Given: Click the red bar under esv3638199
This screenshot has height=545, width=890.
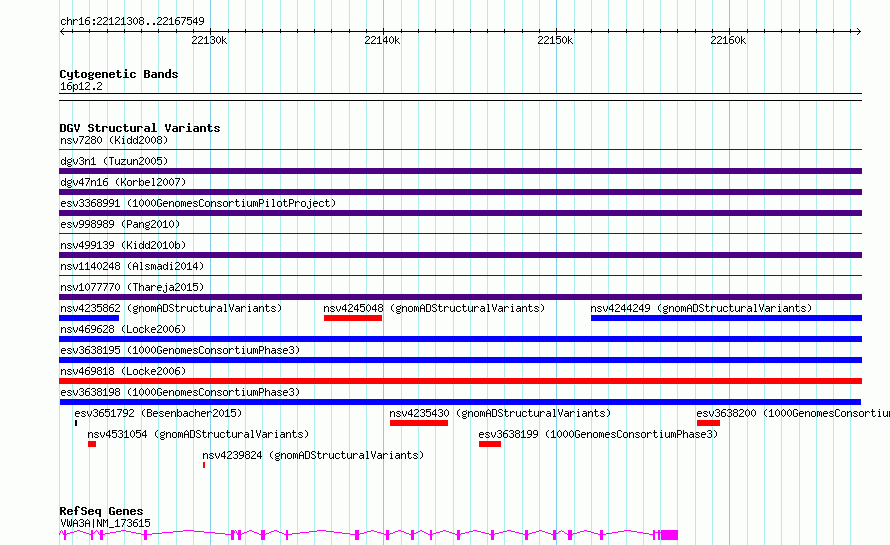Looking at the screenshot, I should click(490, 444).
